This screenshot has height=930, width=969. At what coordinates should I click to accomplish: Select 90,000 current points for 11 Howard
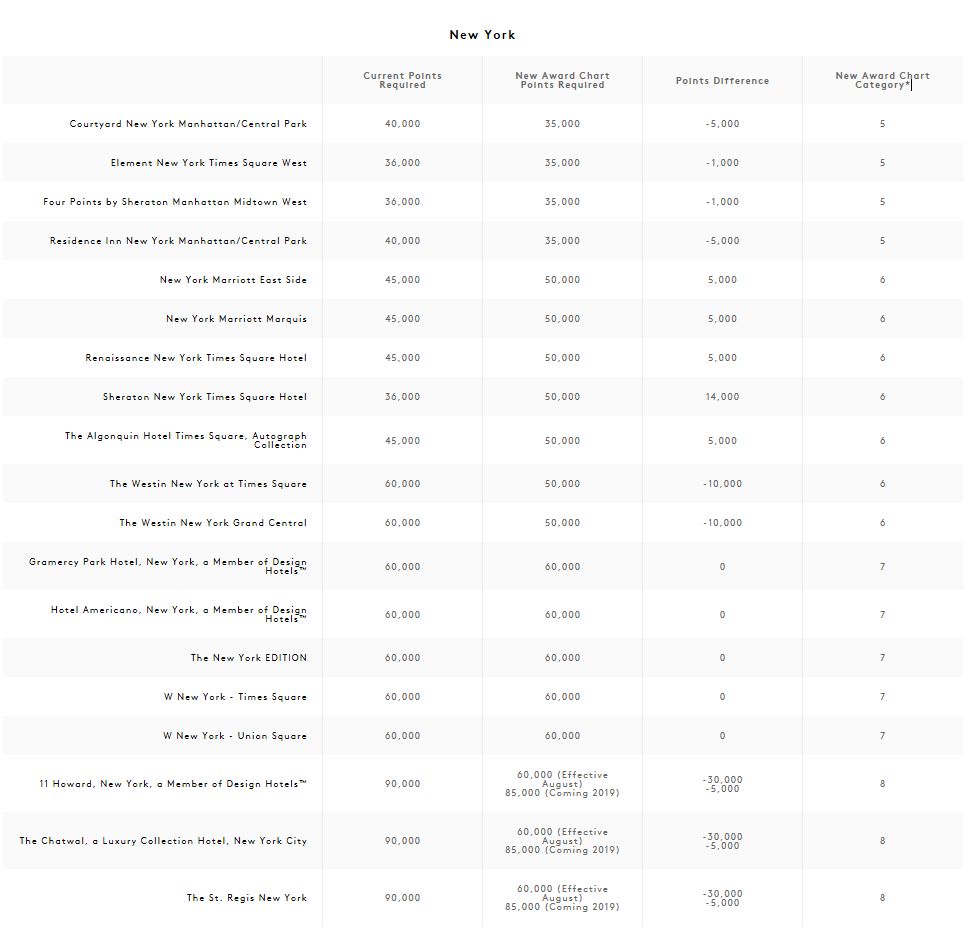(x=402, y=784)
